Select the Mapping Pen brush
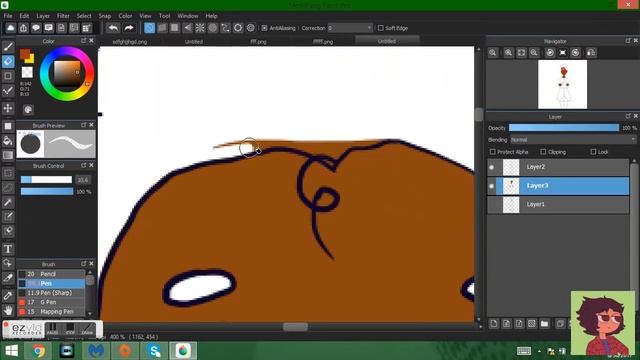640x360 pixels. [x=51, y=311]
